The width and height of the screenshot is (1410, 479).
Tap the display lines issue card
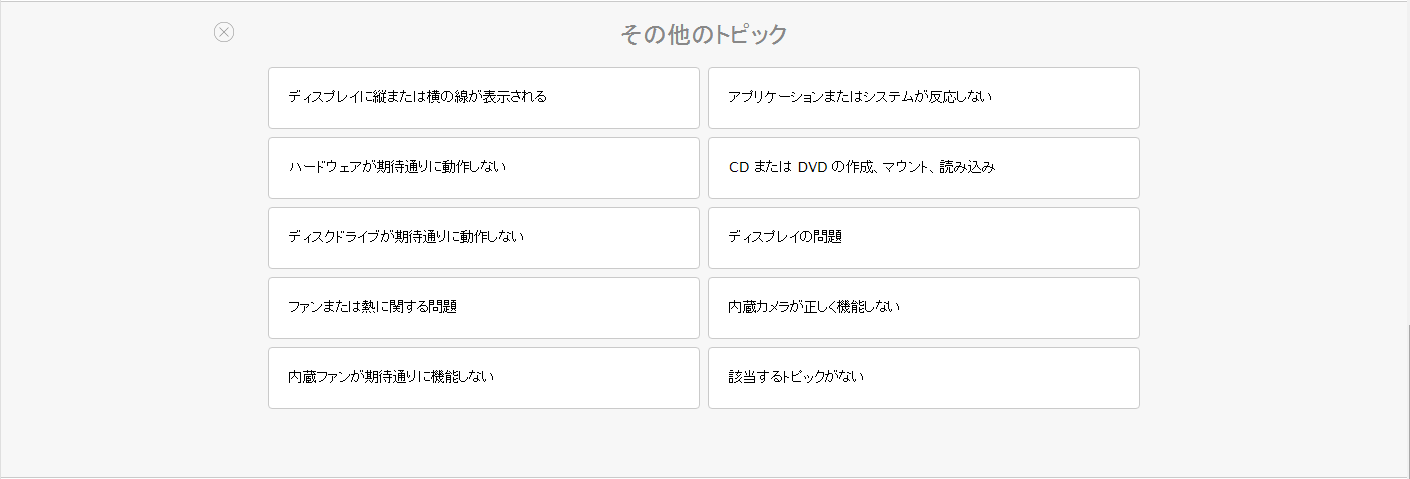pyautogui.click(x=484, y=98)
